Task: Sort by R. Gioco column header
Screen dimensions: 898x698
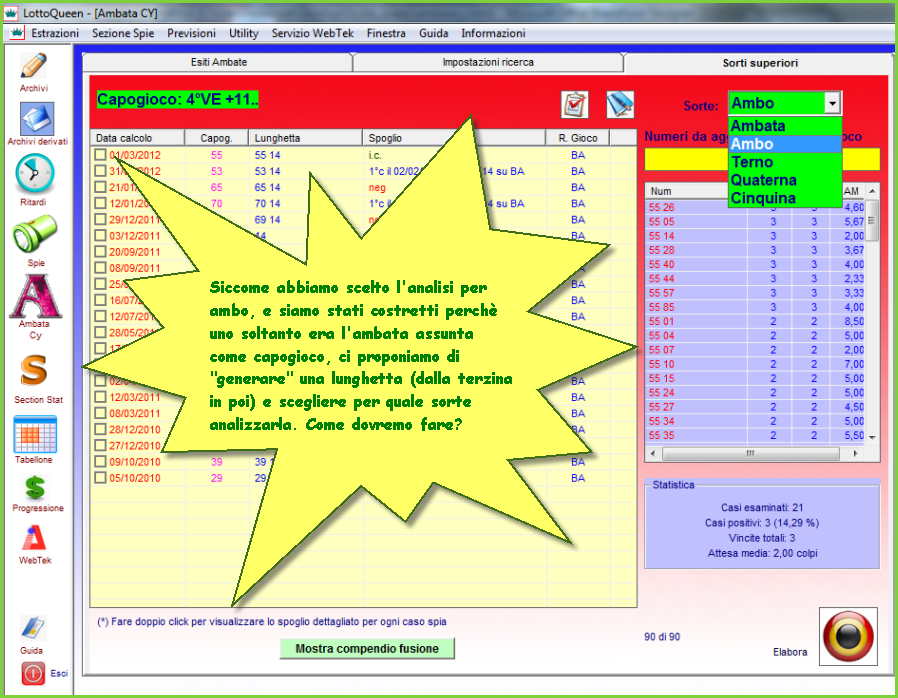Action: 578,138
